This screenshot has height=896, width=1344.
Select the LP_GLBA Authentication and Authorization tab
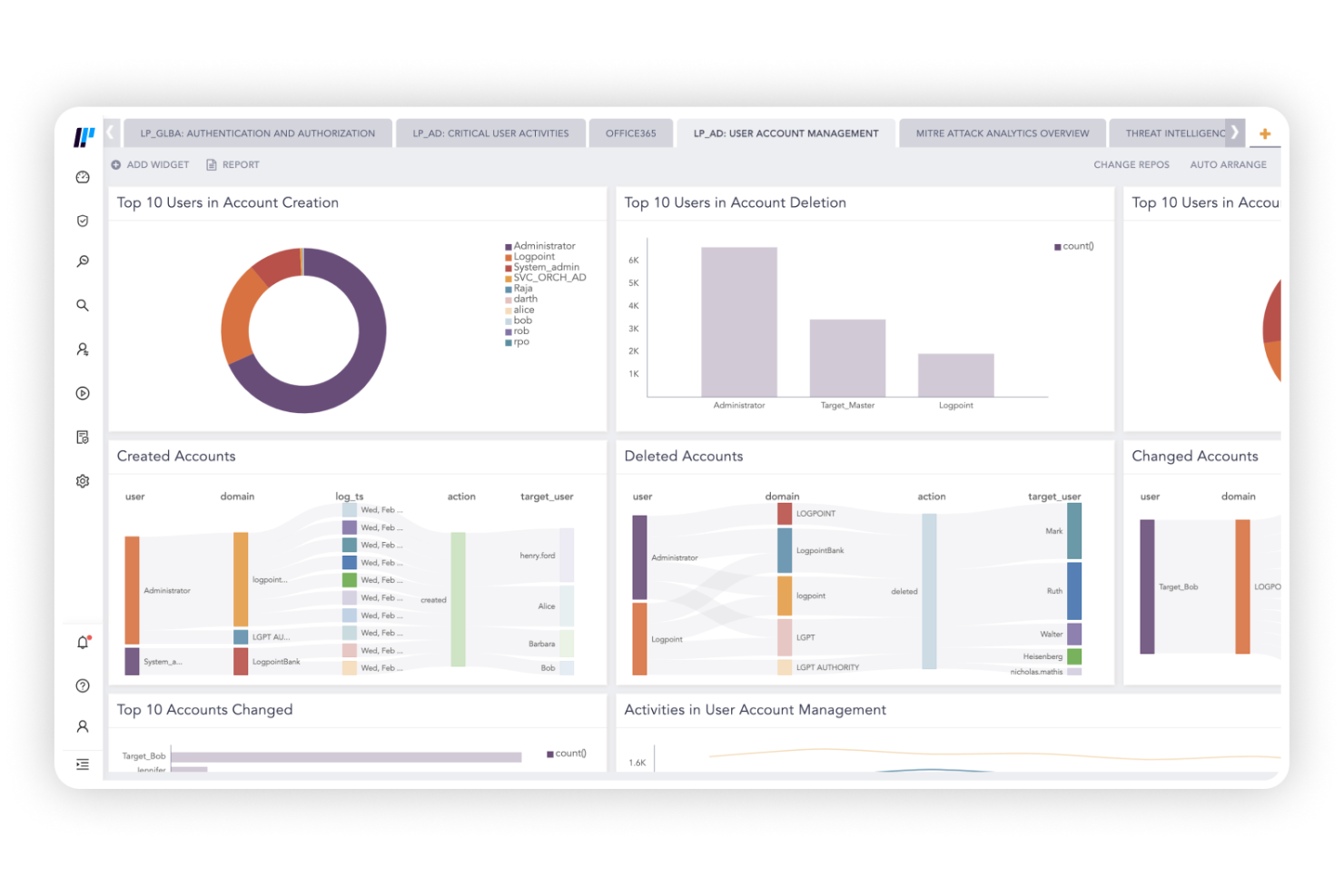click(257, 133)
